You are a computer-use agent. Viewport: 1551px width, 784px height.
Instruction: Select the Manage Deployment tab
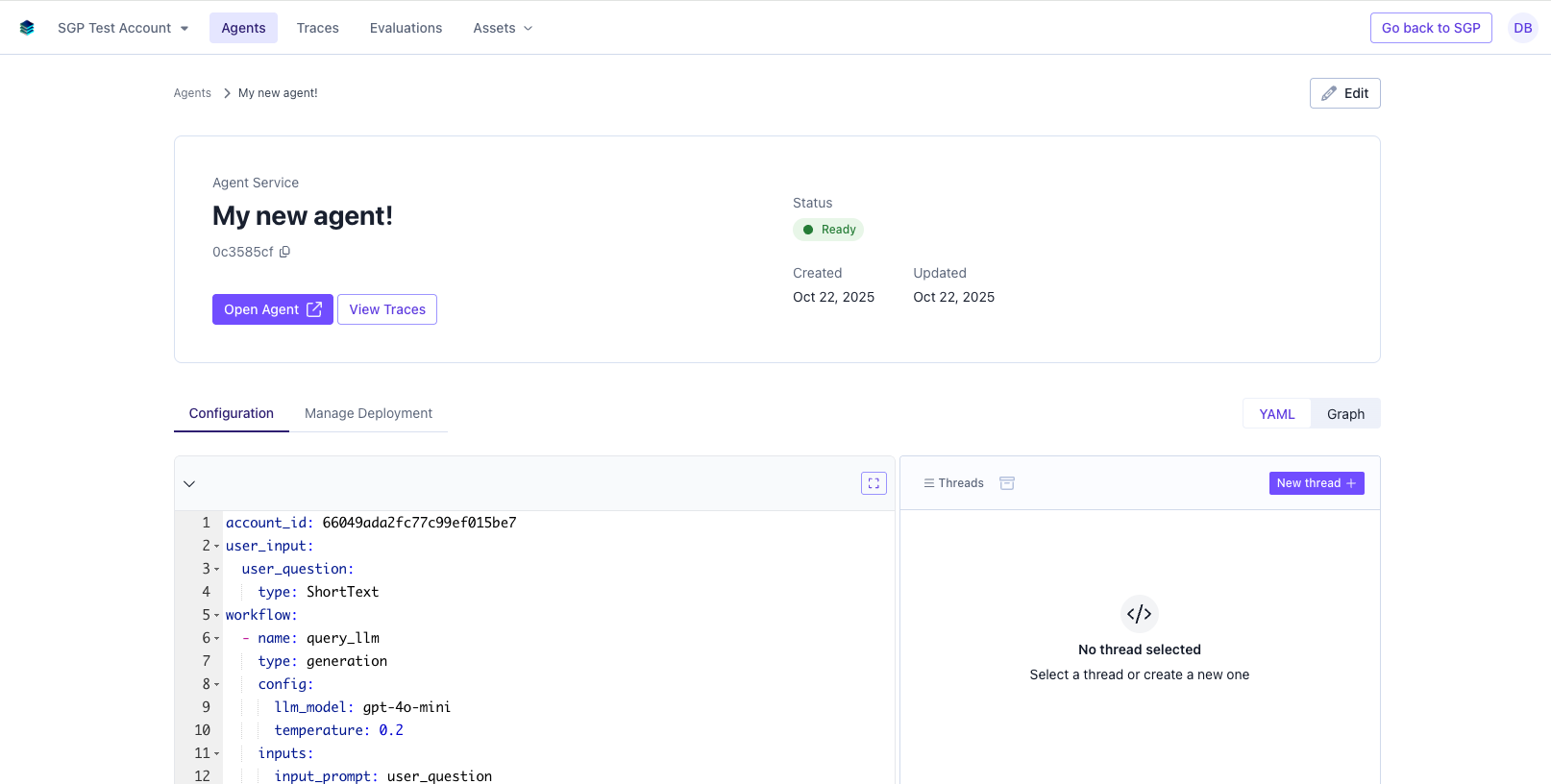click(368, 413)
